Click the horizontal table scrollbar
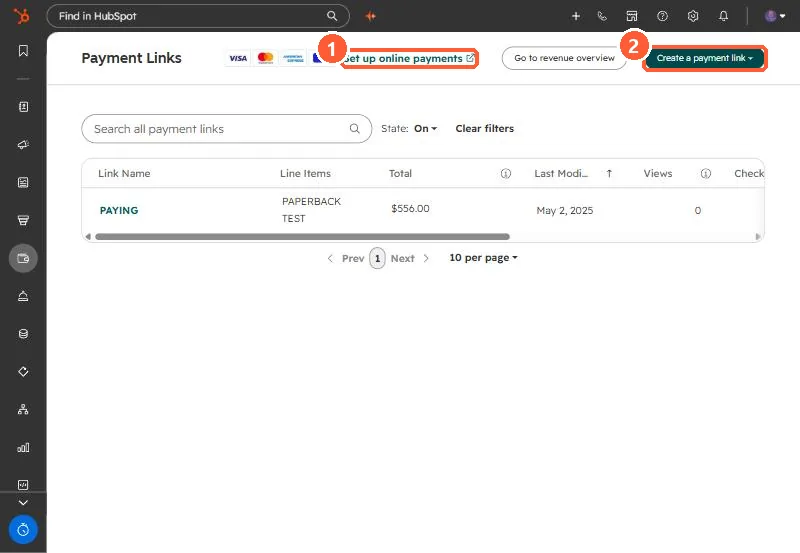This screenshot has height=553, width=800. tap(302, 237)
